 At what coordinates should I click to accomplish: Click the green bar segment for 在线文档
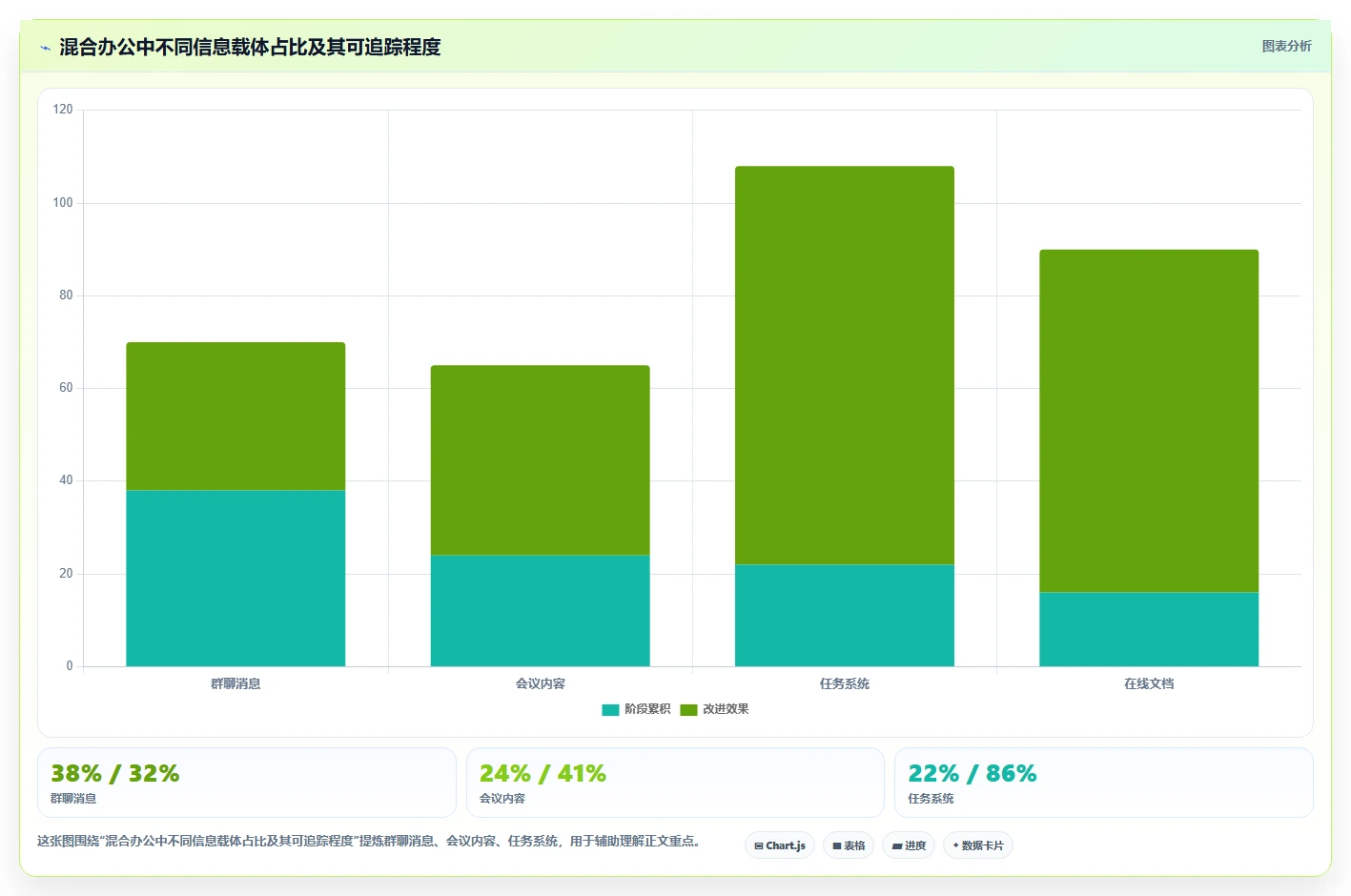[x=1149, y=421]
